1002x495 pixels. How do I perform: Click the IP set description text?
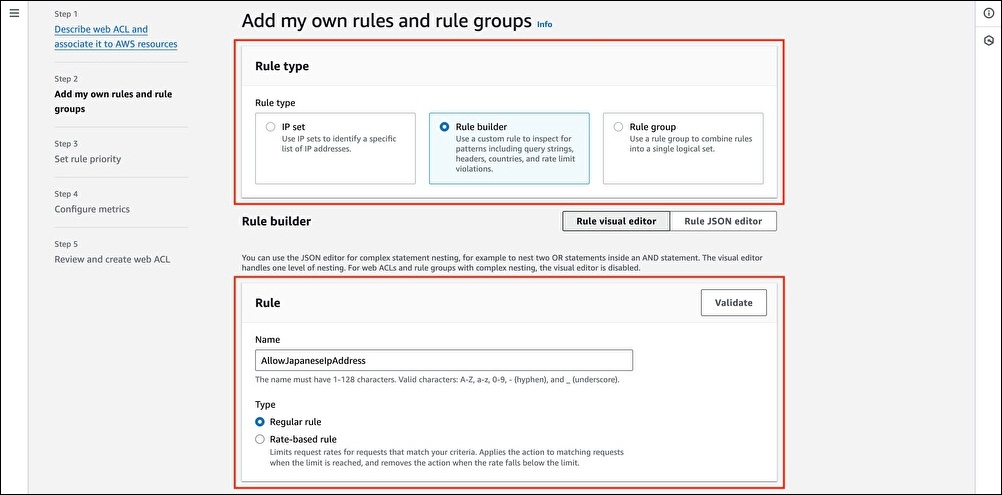point(341,144)
